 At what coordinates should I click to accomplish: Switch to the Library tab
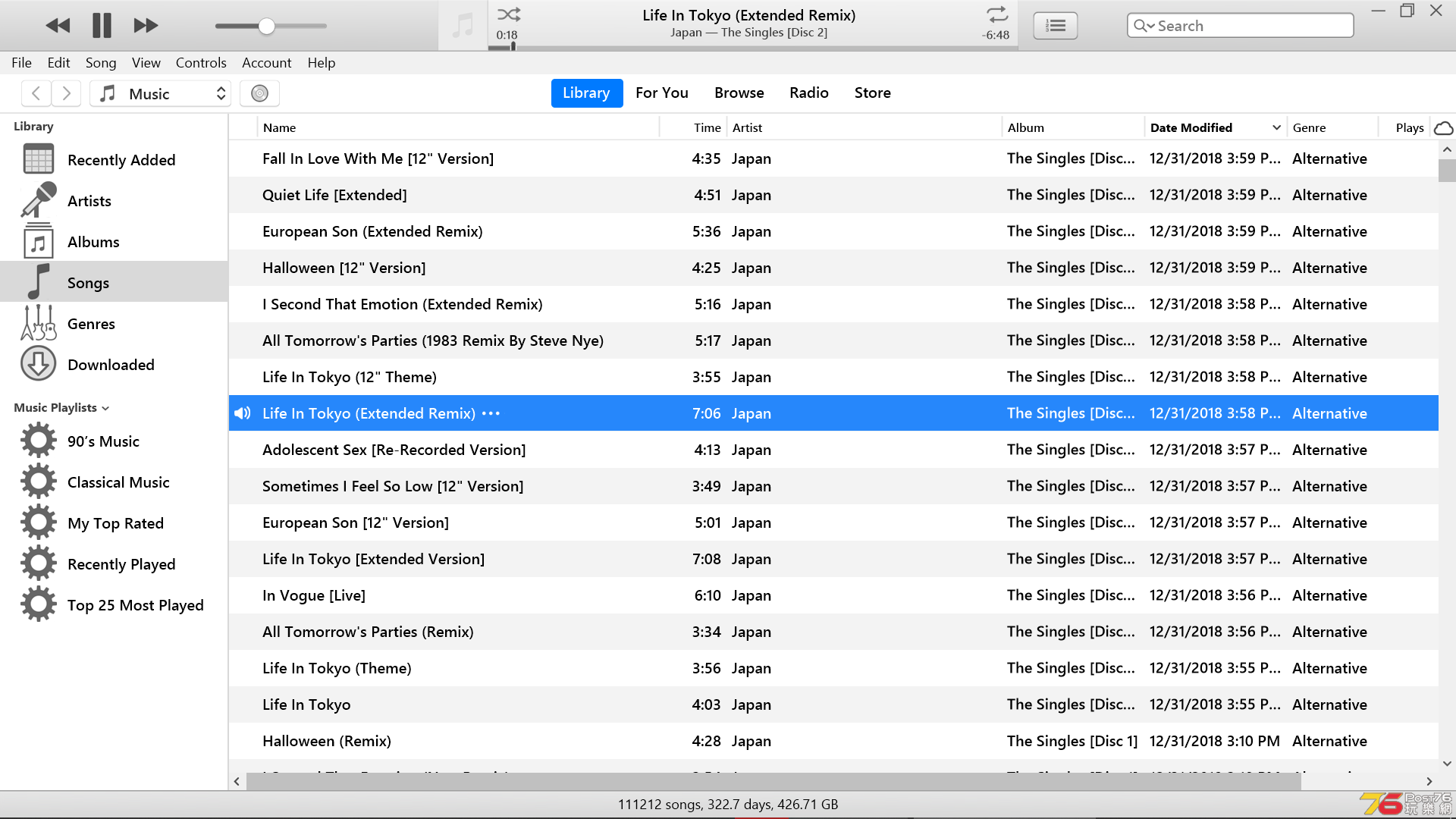[586, 93]
